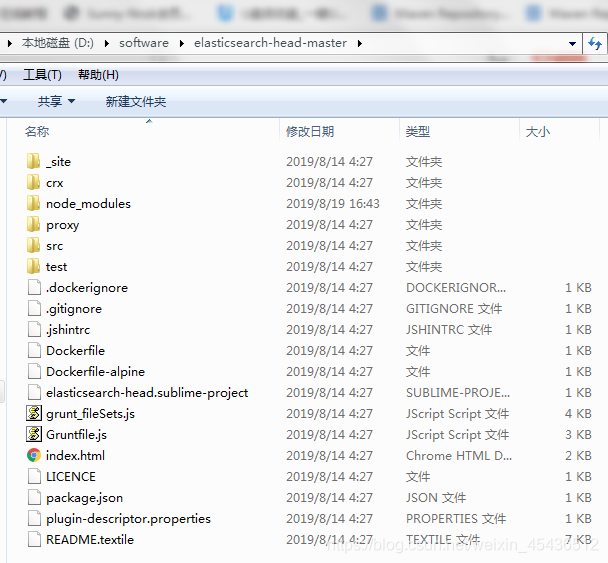Click the 2019/8/19 16:43 date cell
Image resolution: width=608 pixels, height=563 pixels.
(333, 204)
